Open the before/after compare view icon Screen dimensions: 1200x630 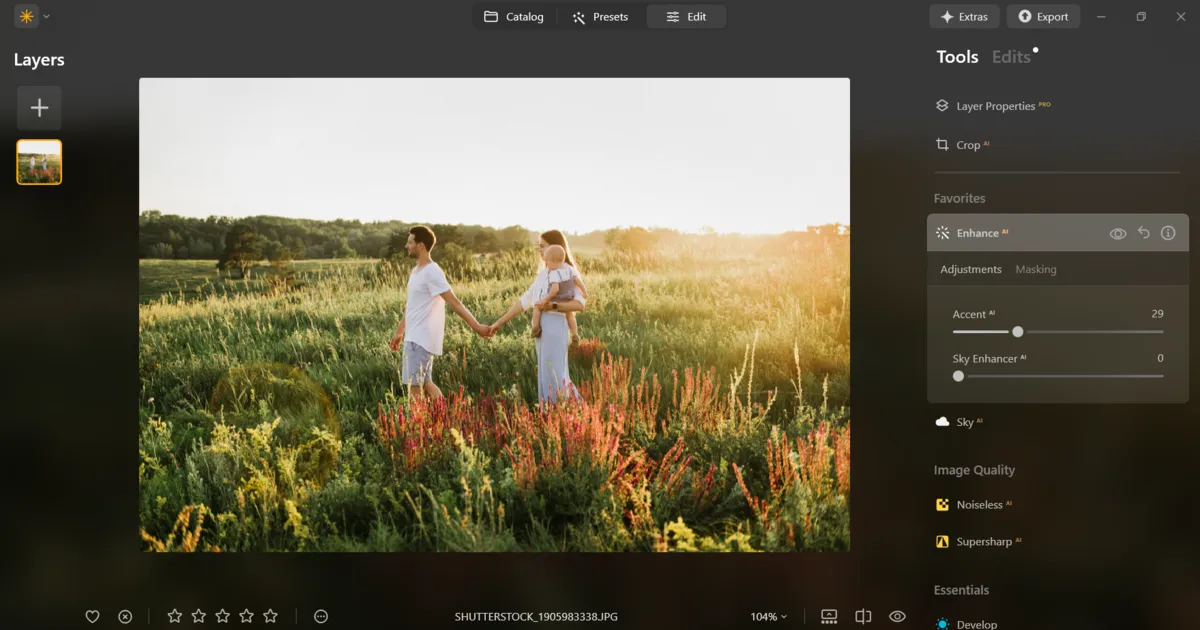(863, 617)
